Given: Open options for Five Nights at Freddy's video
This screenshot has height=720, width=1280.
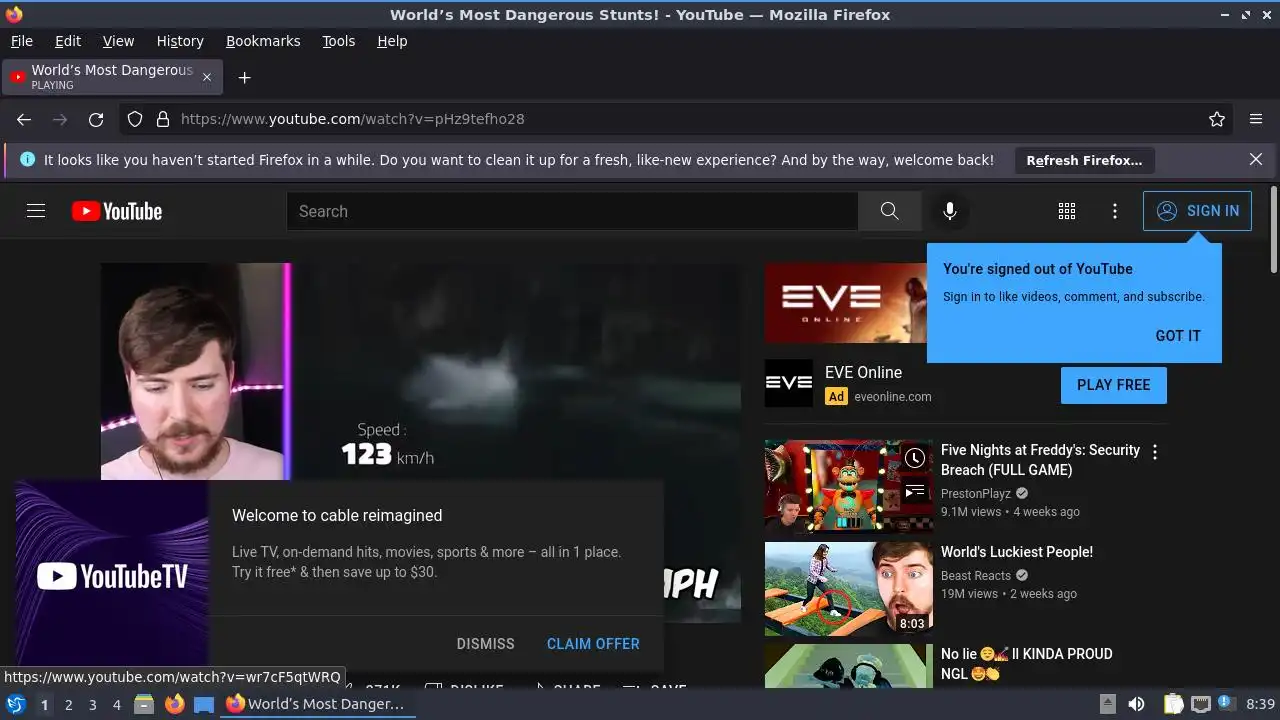Looking at the screenshot, I should (x=1155, y=452).
